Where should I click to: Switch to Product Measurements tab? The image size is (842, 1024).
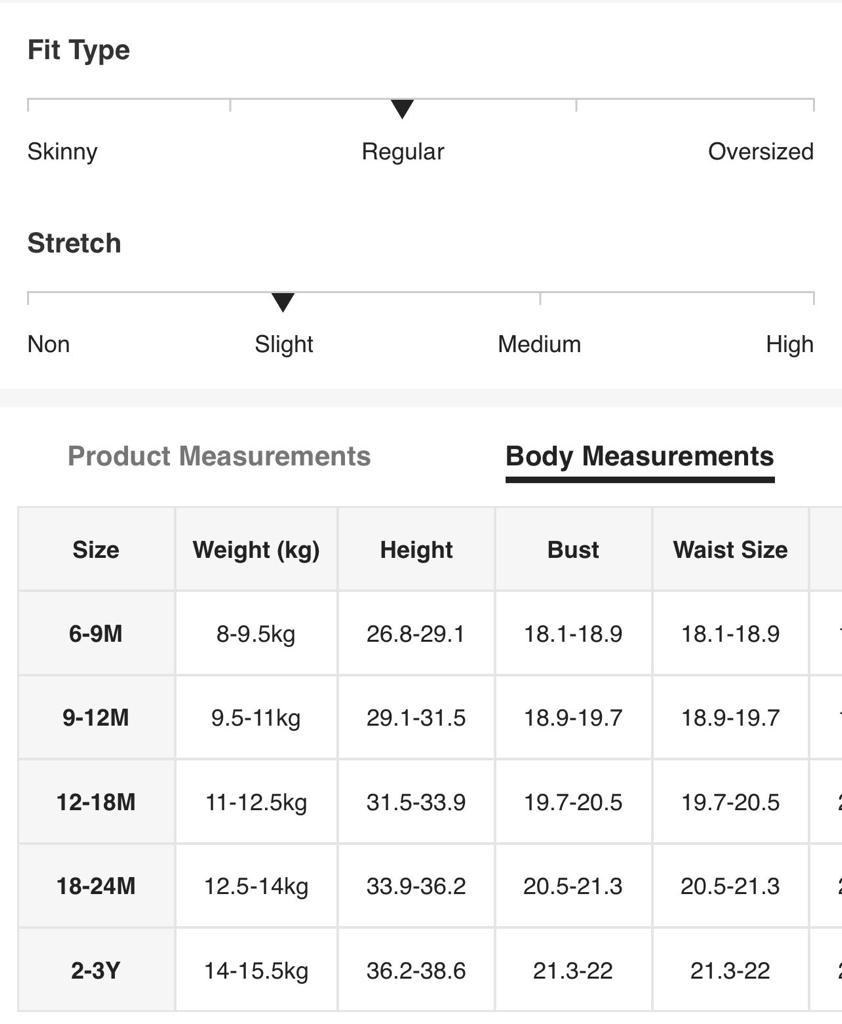(219, 456)
